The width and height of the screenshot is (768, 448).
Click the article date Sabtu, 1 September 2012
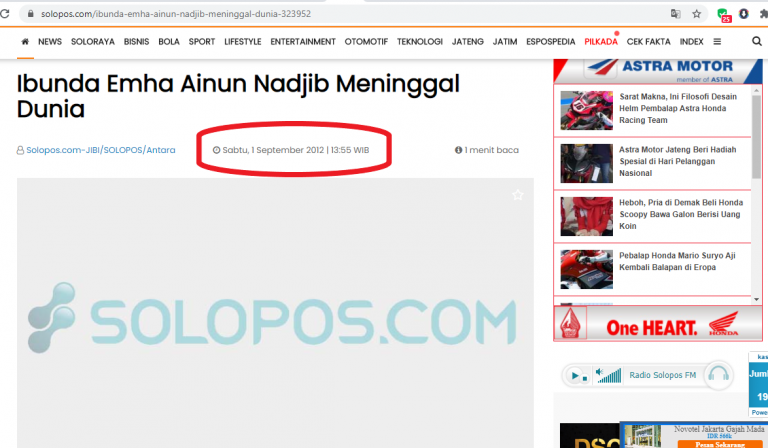click(273, 150)
